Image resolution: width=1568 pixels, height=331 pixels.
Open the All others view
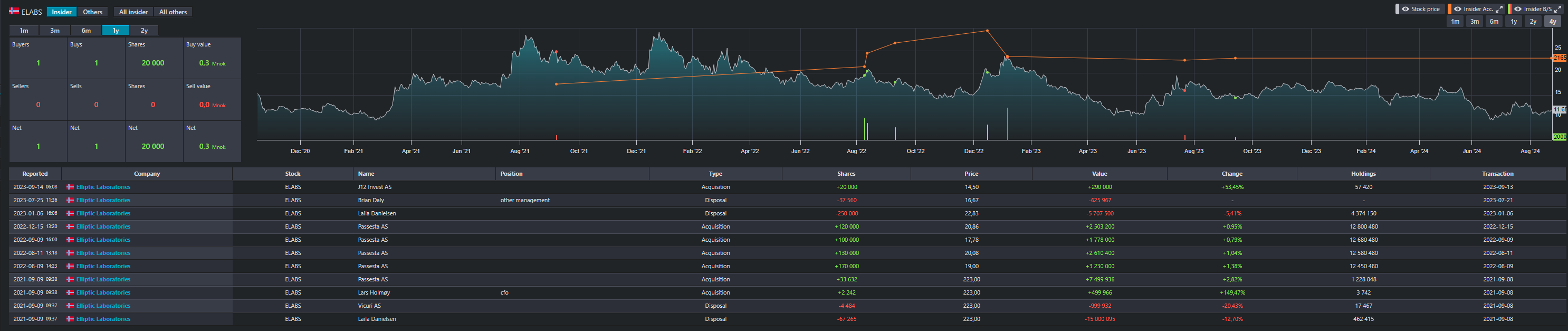point(173,12)
